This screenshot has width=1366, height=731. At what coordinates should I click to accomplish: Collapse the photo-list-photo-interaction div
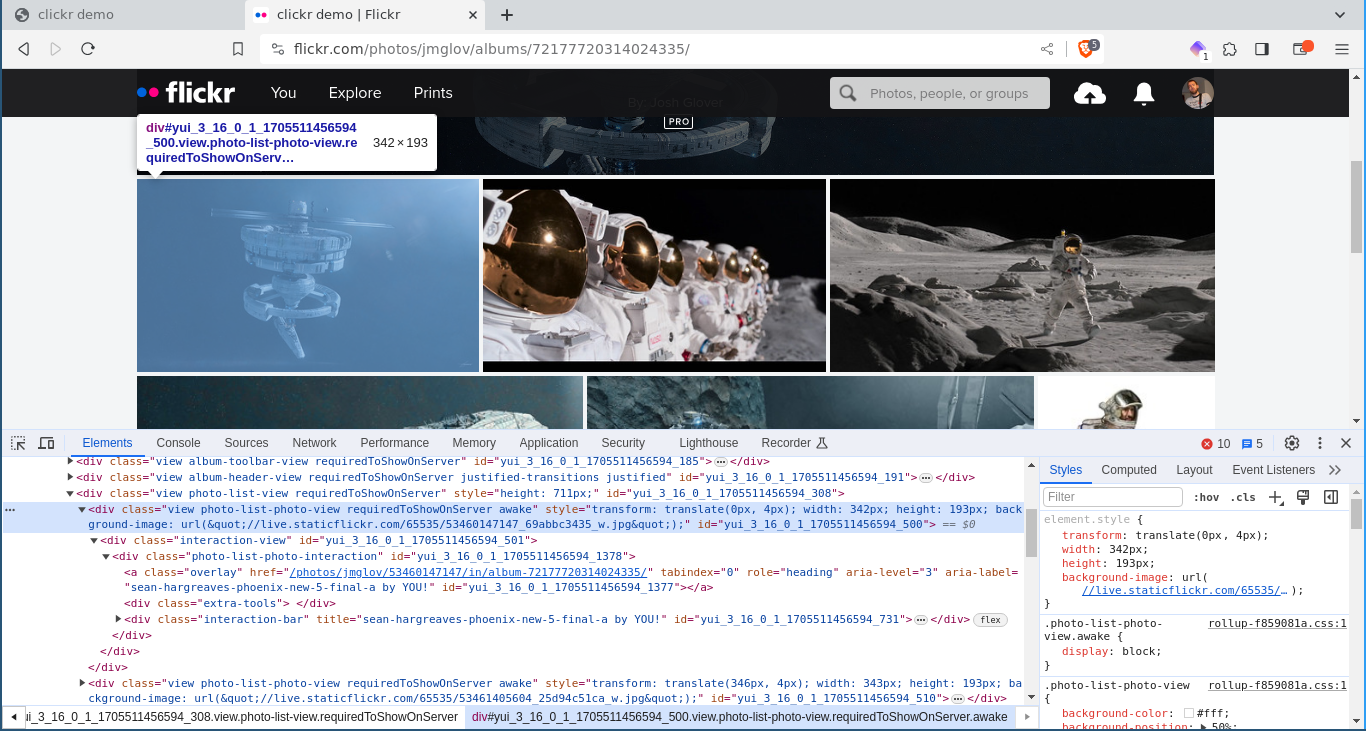click(106, 556)
